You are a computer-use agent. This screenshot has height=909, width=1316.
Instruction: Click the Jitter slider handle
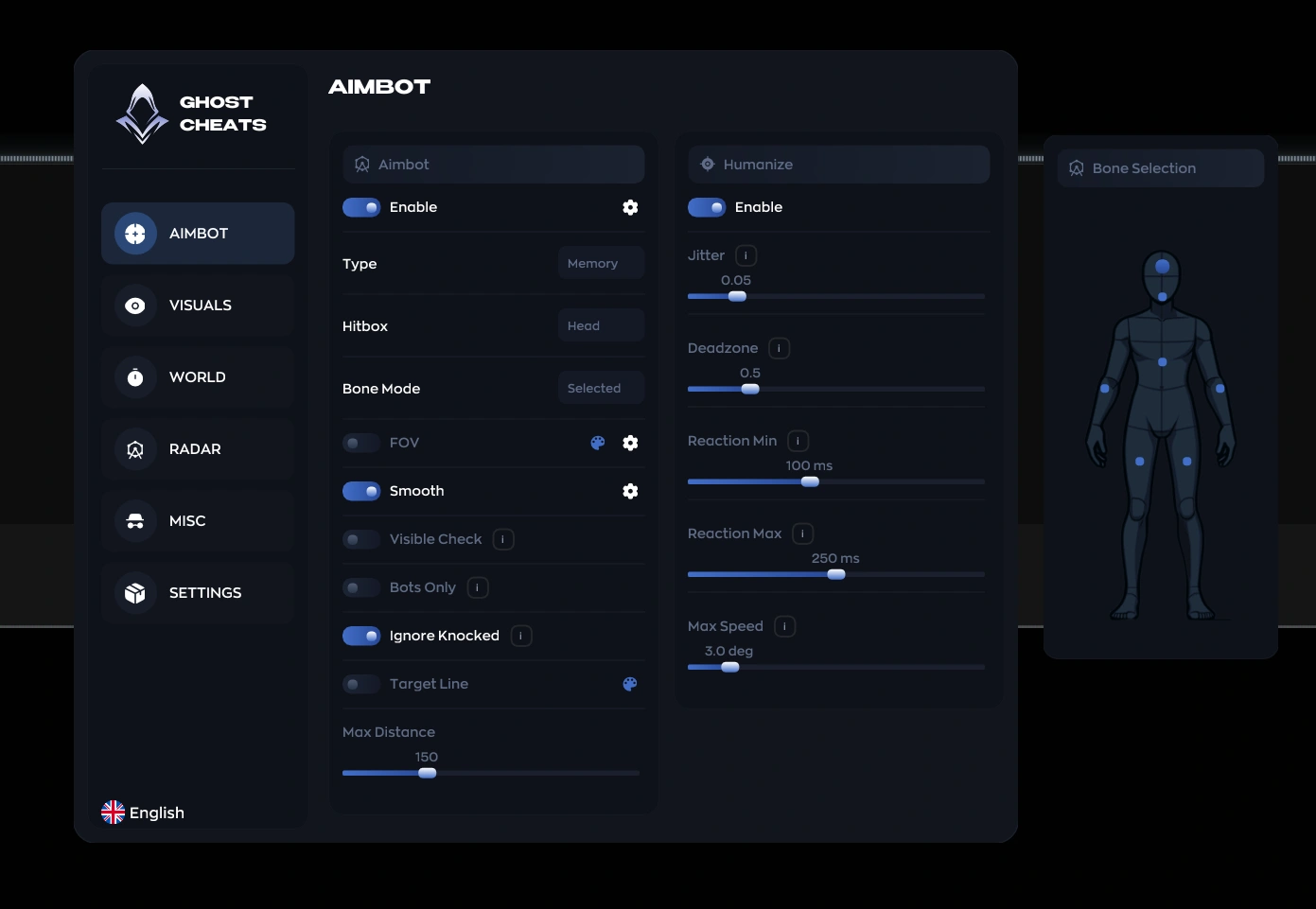[x=737, y=296]
